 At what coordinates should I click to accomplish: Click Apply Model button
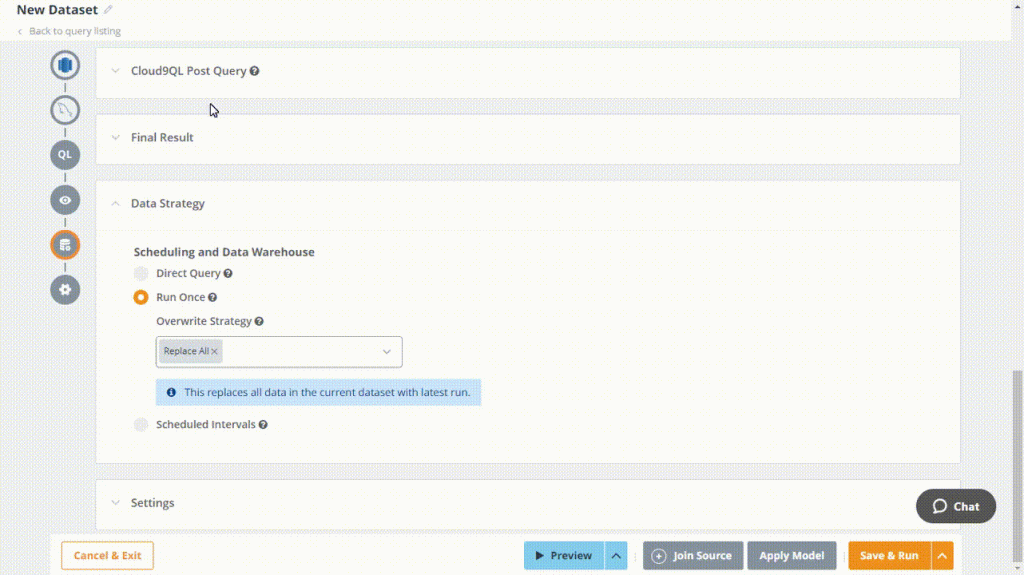[x=792, y=556]
